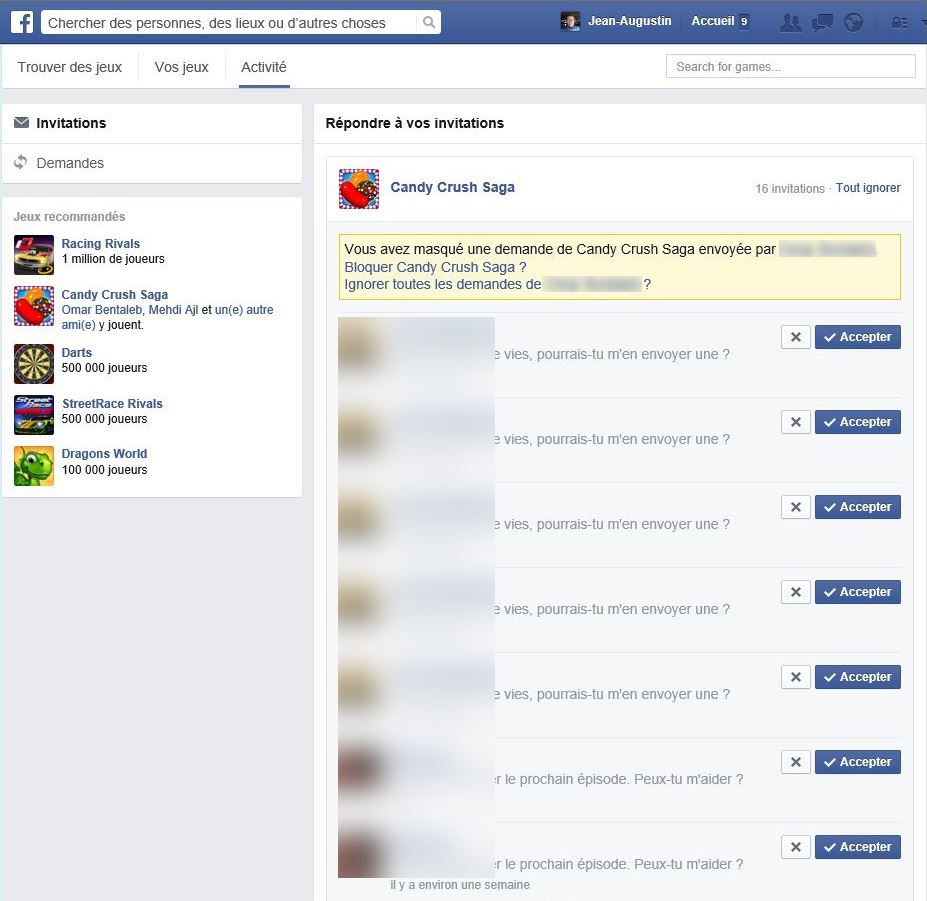Click the '1 million de joueurs' text
Image resolution: width=927 pixels, height=901 pixels.
pyautogui.click(x=113, y=259)
